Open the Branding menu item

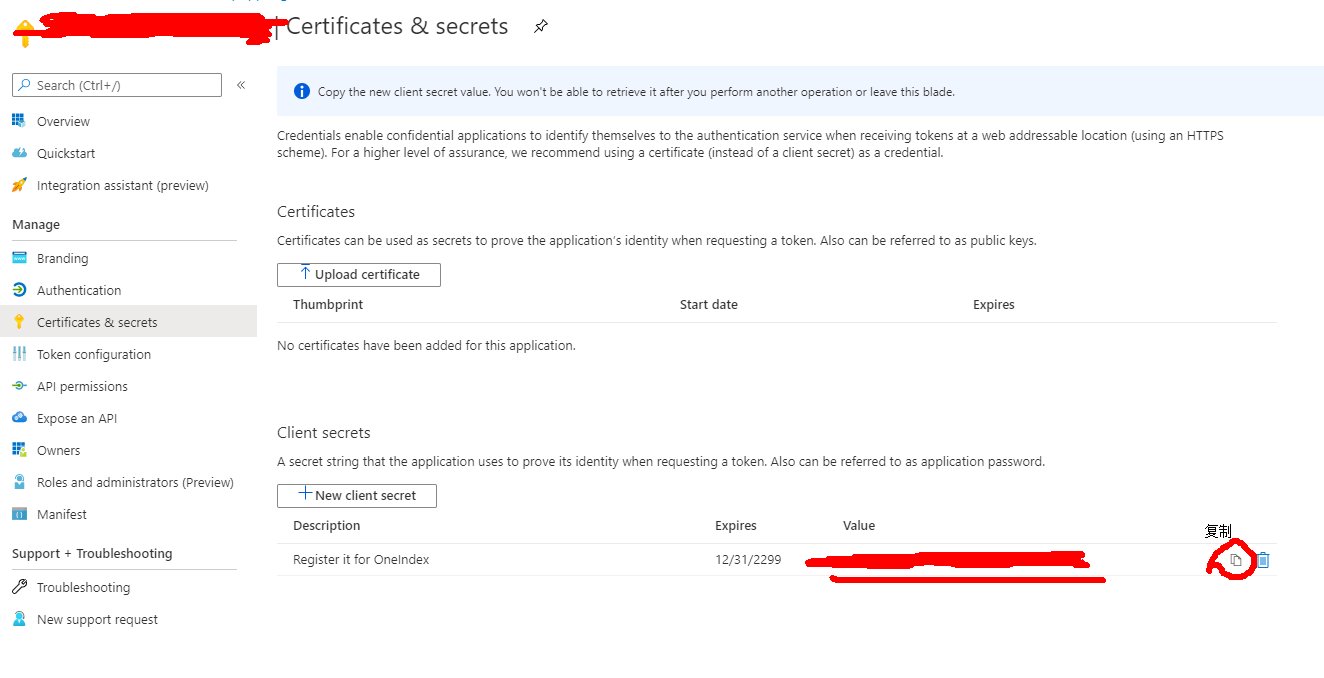pos(62,258)
